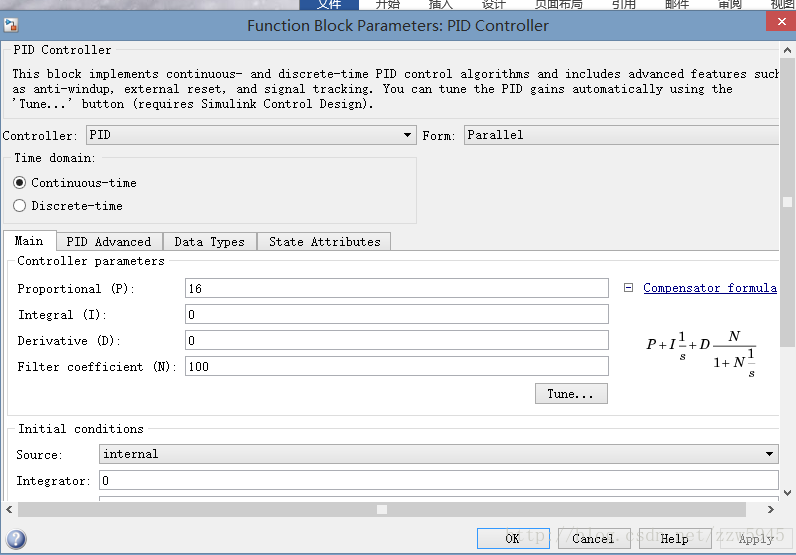
Task: Switch to the PID Advanced tab
Action: coord(109,242)
